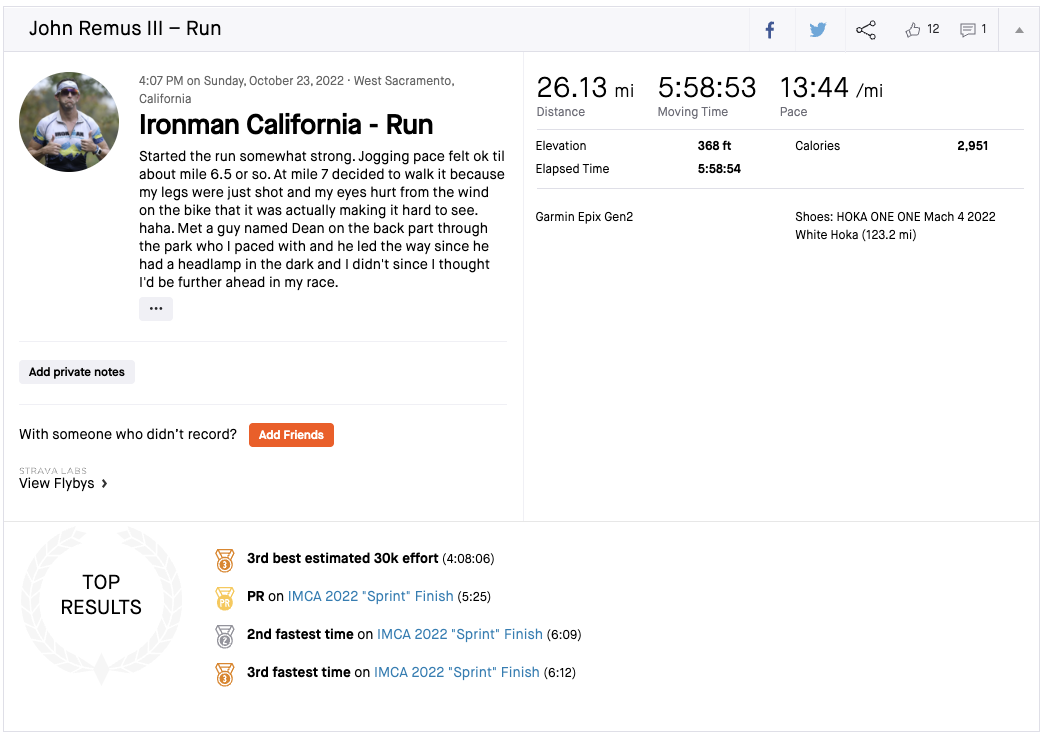This screenshot has height=739, width=1045.
Task: Open PR segment IMCA 2022 Sprint Finish link
Action: [x=370, y=596]
